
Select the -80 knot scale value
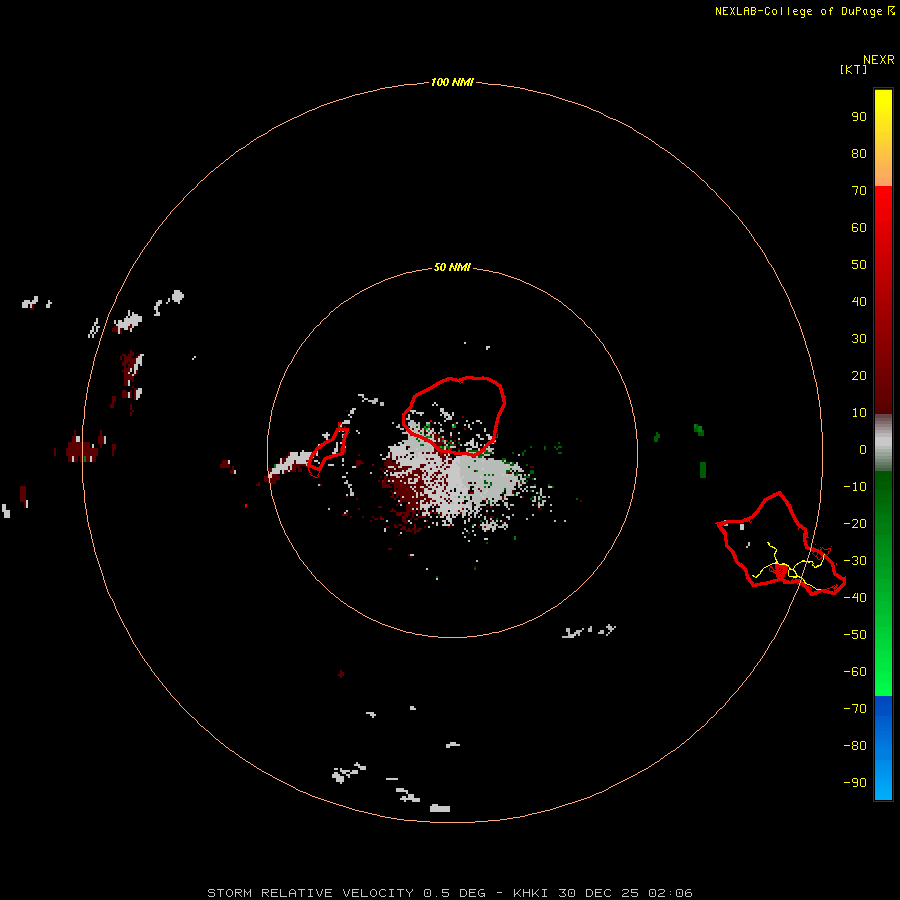[855, 746]
